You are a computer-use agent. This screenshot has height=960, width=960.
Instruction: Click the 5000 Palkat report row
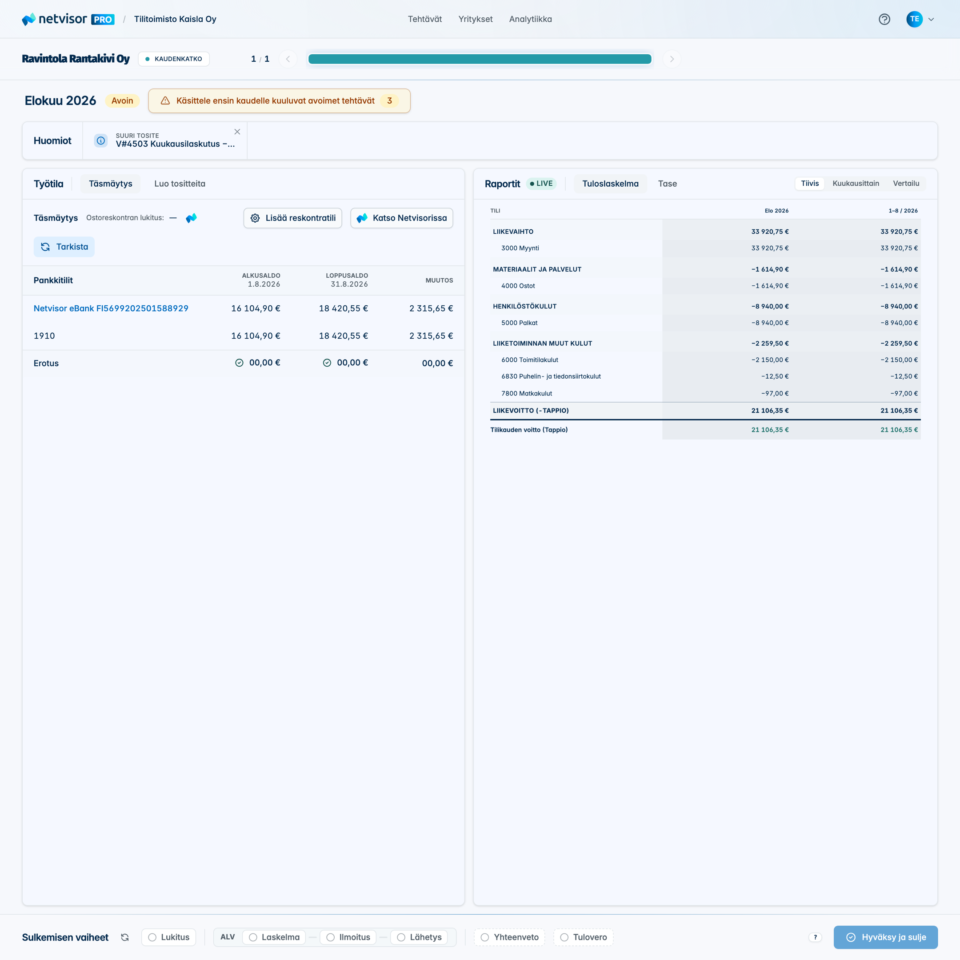705,323
